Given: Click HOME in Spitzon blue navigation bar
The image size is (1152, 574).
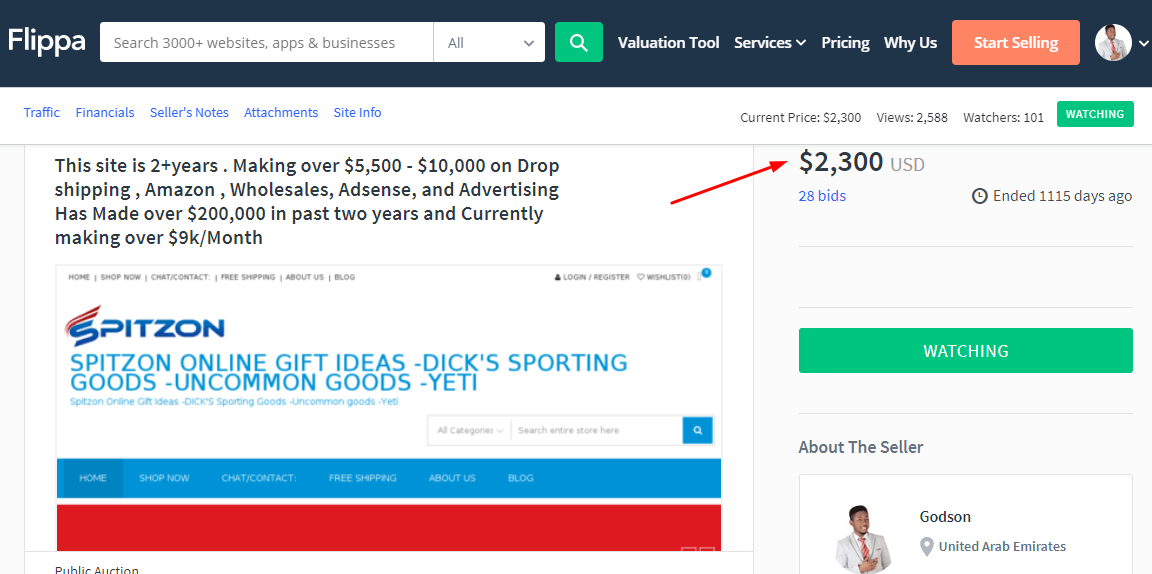Looking at the screenshot, I should coord(93,478).
